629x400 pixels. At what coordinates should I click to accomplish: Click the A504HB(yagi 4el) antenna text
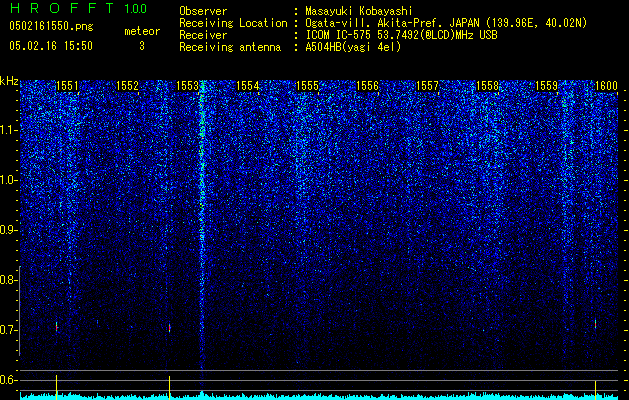[x=353, y=47]
